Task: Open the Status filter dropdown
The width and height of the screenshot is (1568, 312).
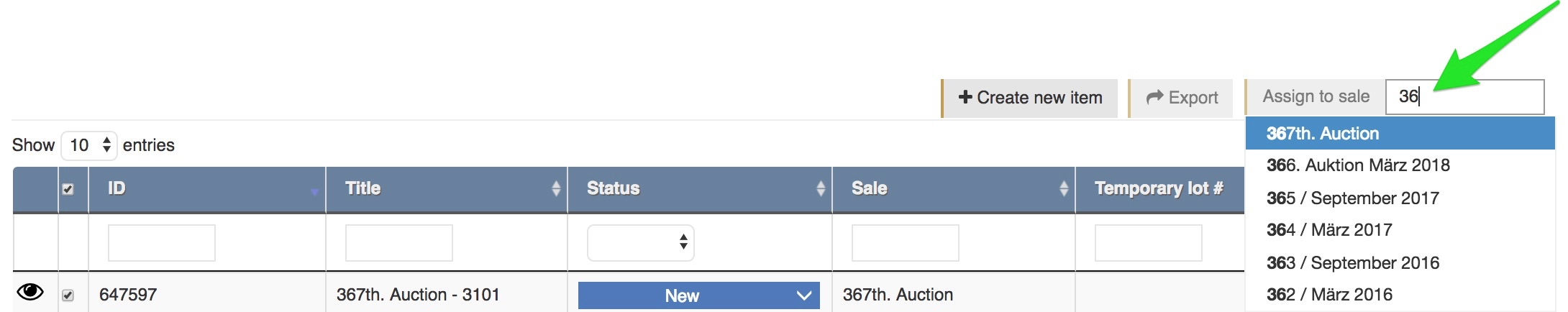Action: (640, 243)
